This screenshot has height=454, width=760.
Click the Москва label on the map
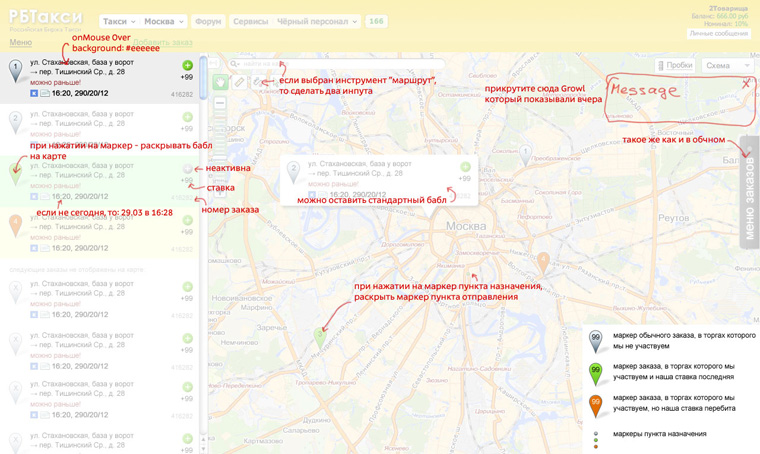466,226
